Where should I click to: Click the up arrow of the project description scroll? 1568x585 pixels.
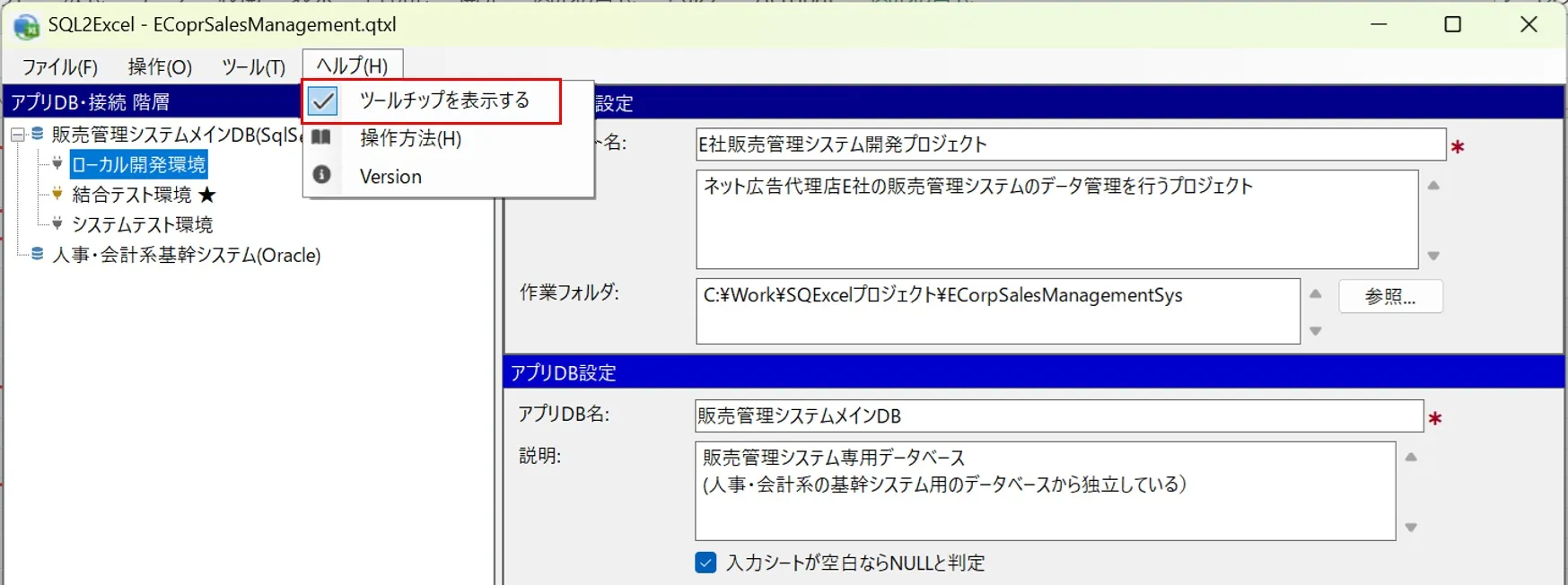1433,186
